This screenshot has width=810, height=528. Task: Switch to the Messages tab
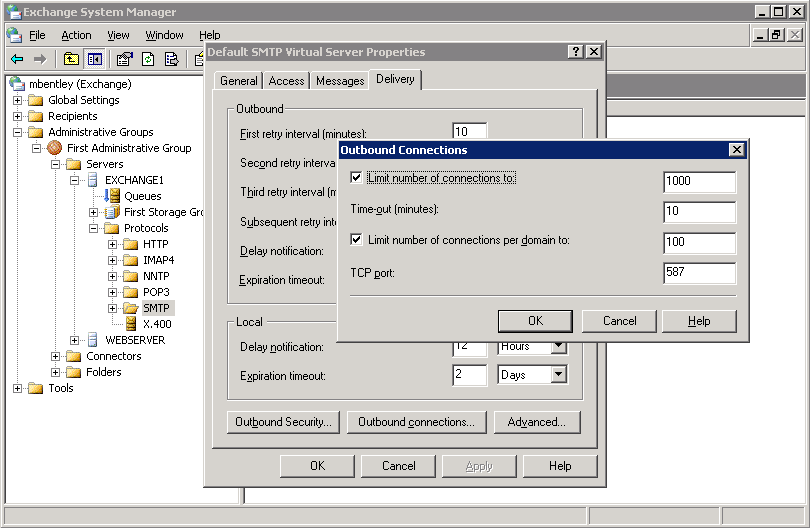tap(340, 81)
